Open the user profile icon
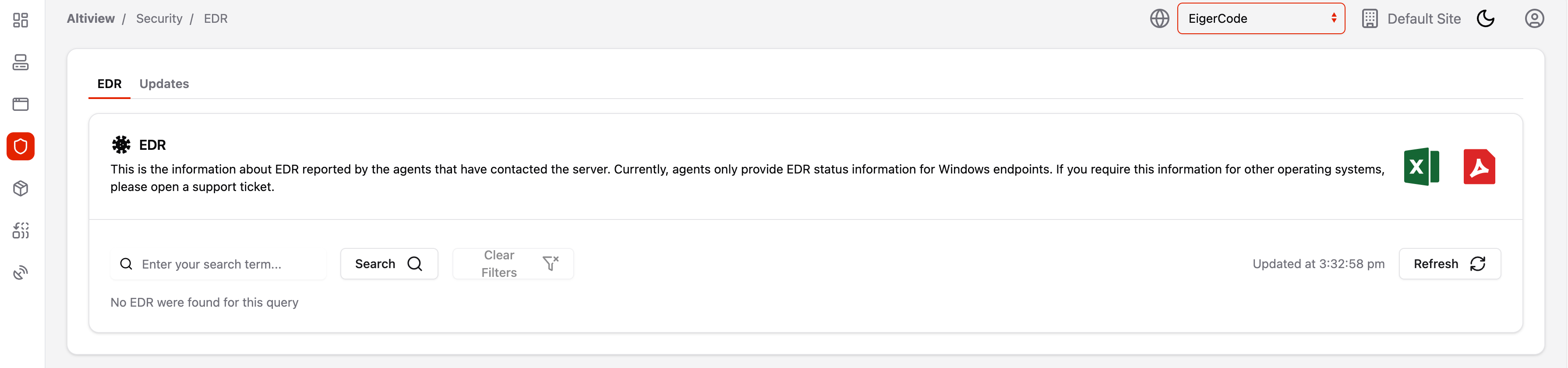1568x368 pixels. 1533,19
